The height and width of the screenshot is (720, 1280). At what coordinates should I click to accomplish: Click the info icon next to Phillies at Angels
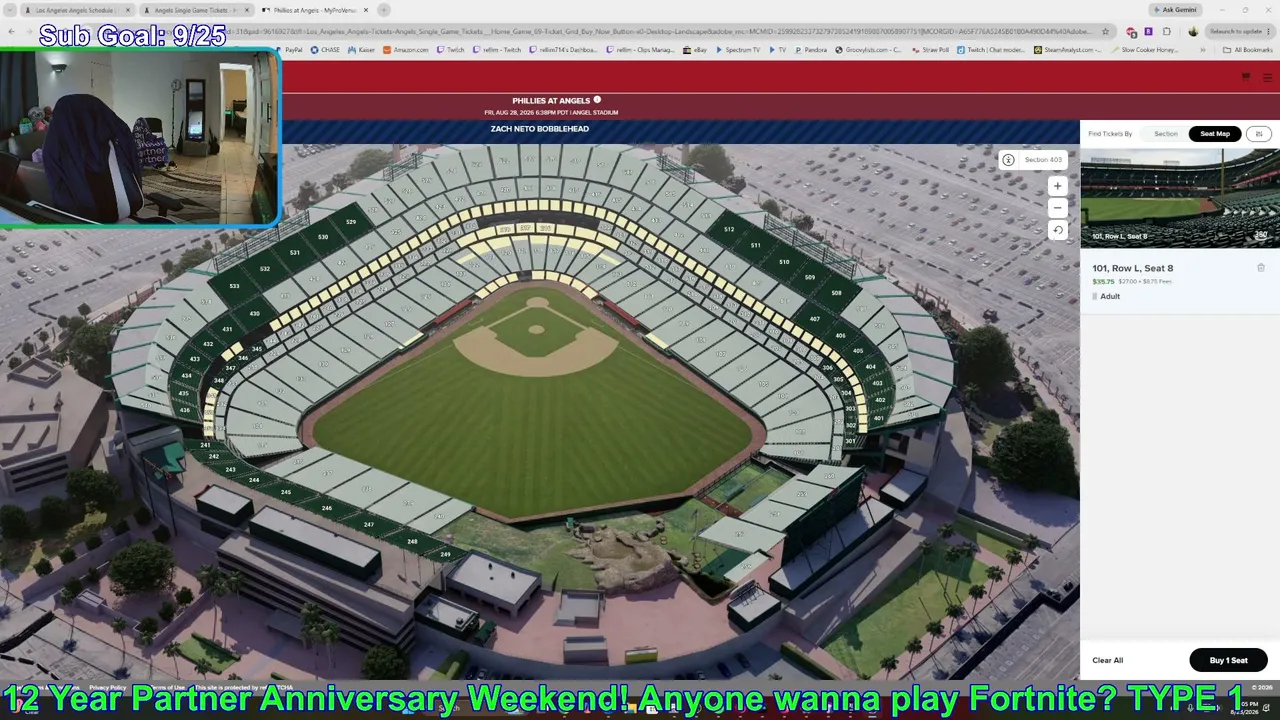pos(597,100)
